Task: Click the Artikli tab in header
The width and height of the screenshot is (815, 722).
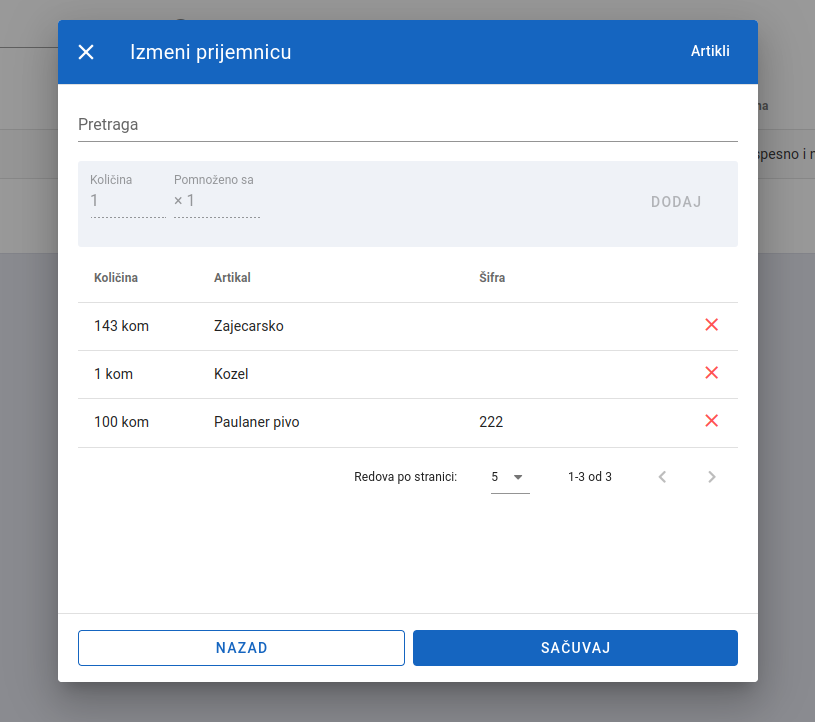Action: [710, 51]
